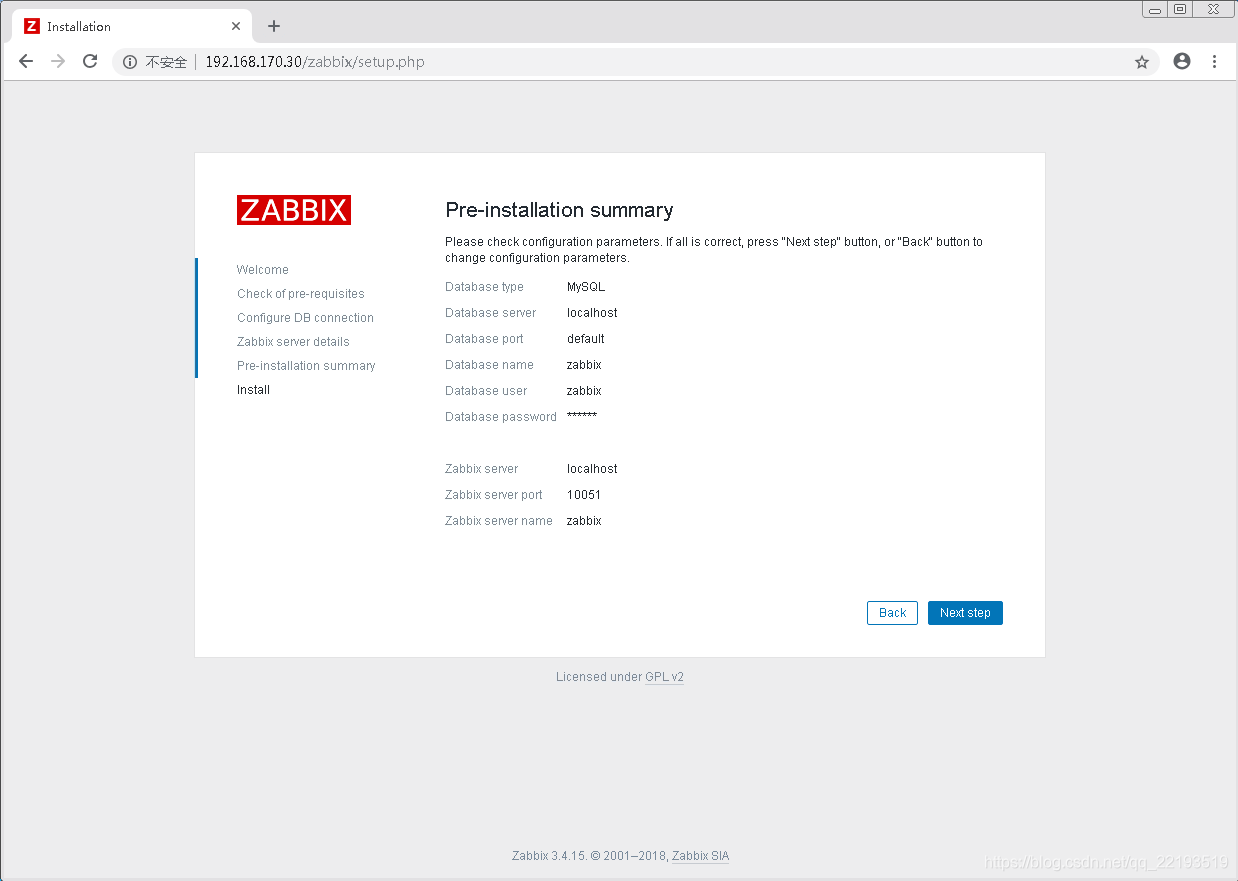Click the Database server localhost value
Image resolution: width=1238 pixels, height=881 pixels.
tap(592, 313)
